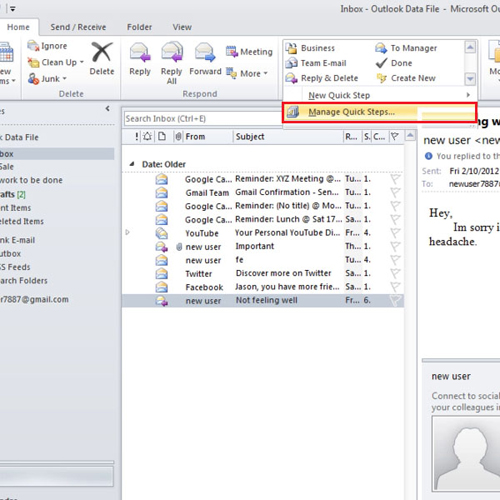Expand the Quick Steps gallery down arrow
The width and height of the screenshot is (500, 500).
click(x=470, y=79)
